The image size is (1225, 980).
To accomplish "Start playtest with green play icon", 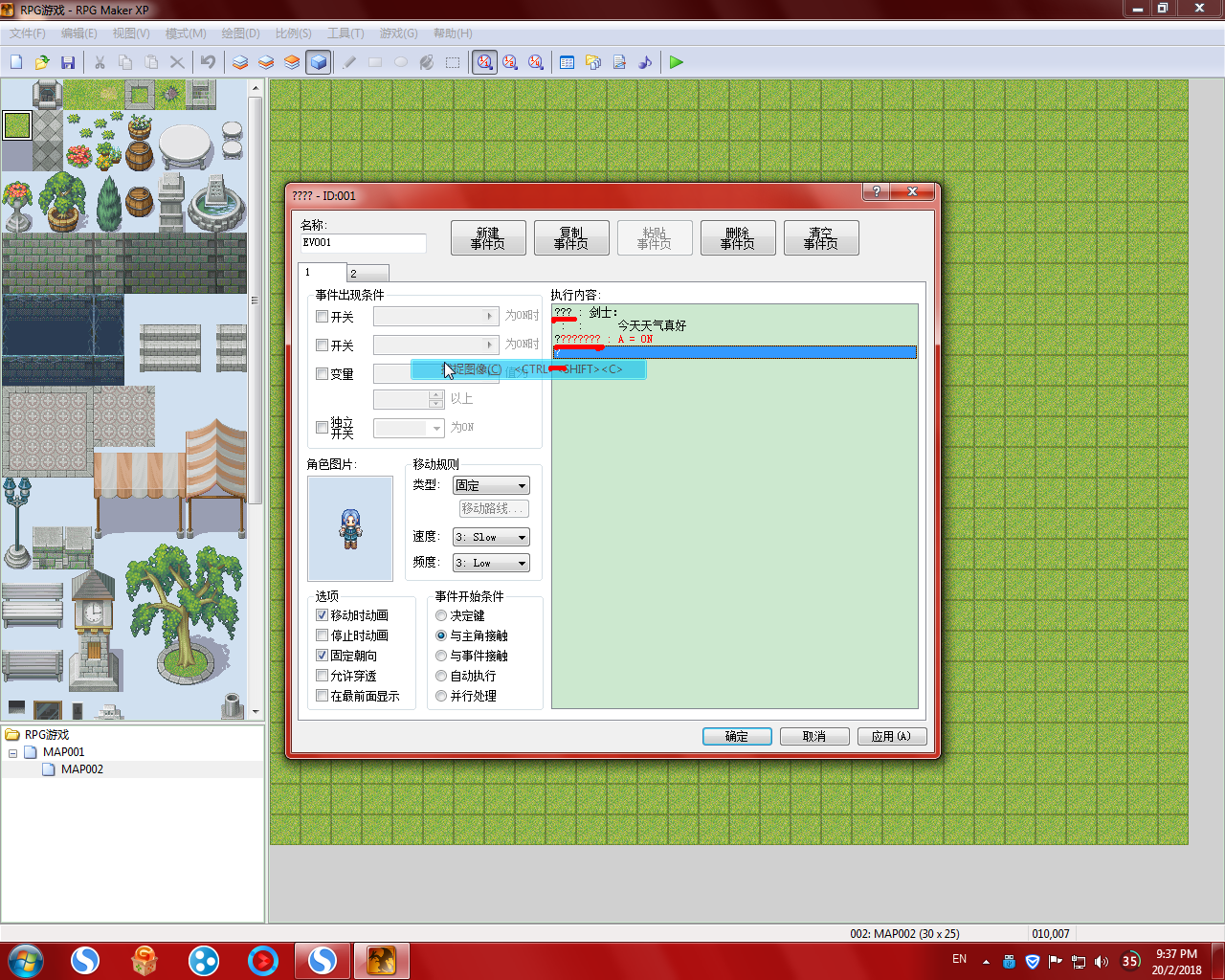I will coord(677,62).
